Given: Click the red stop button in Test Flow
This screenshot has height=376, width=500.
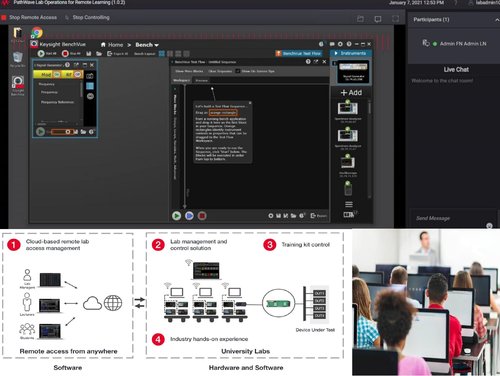Looking at the screenshot, I should pyautogui.click(x=202, y=216).
